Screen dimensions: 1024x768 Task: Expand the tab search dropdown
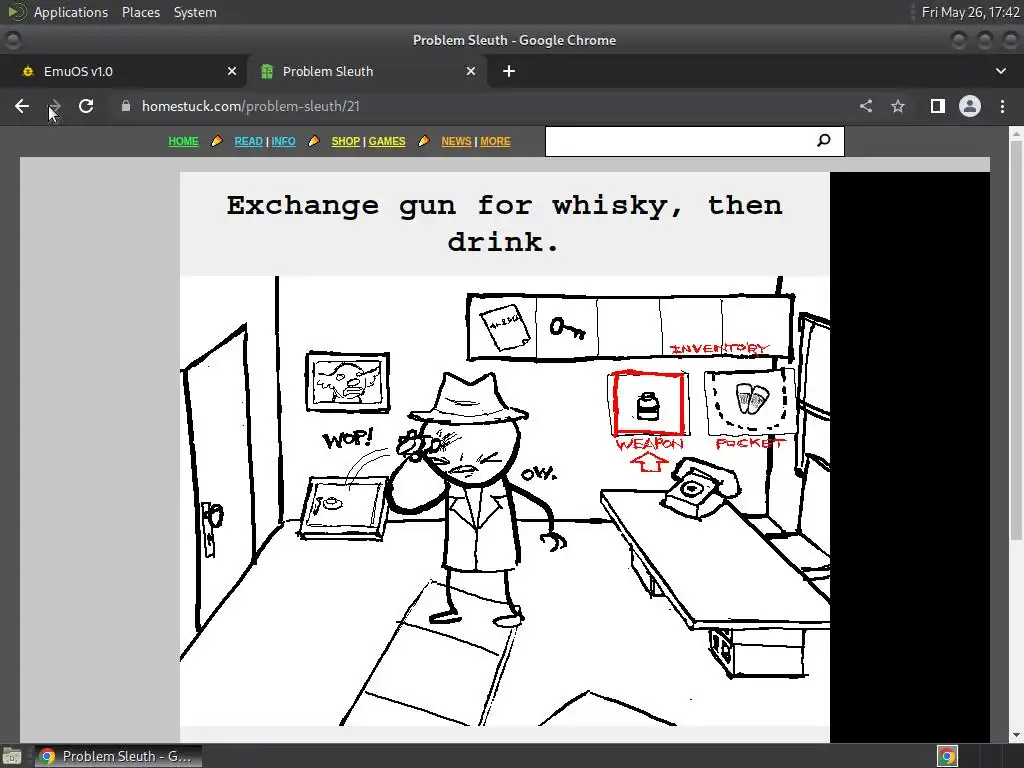pyautogui.click(x=1000, y=71)
